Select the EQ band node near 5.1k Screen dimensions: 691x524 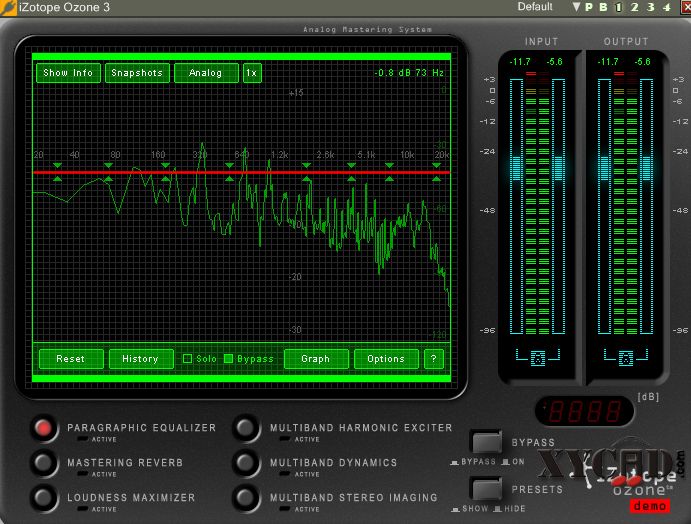(351, 172)
